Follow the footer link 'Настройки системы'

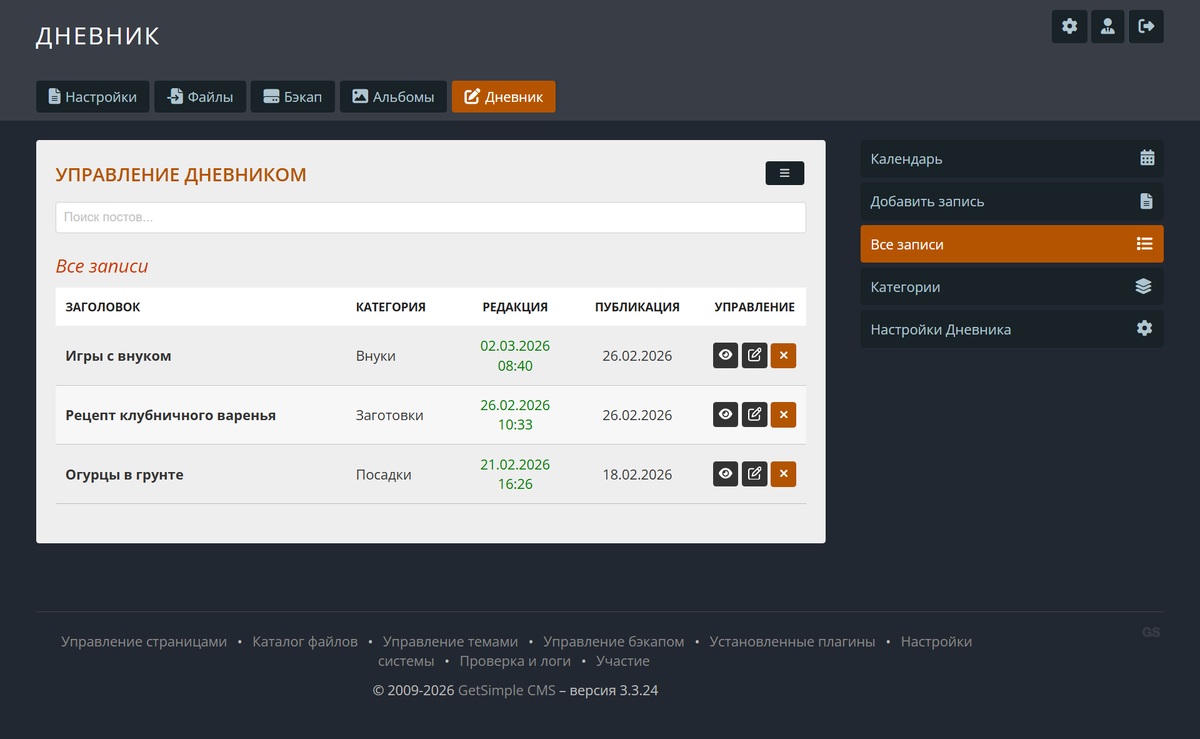(936, 641)
